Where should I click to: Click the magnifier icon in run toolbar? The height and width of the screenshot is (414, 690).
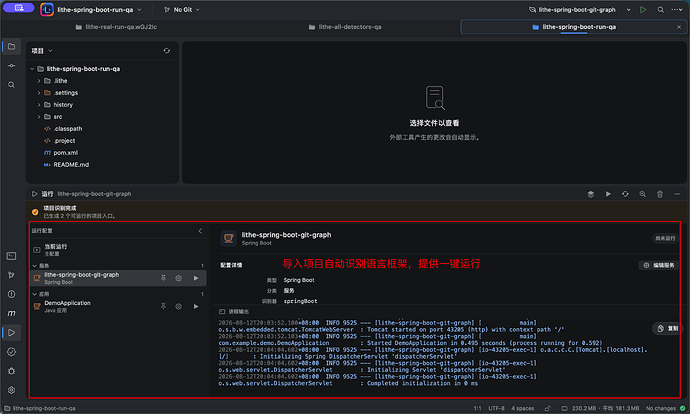pyautogui.click(x=642, y=194)
